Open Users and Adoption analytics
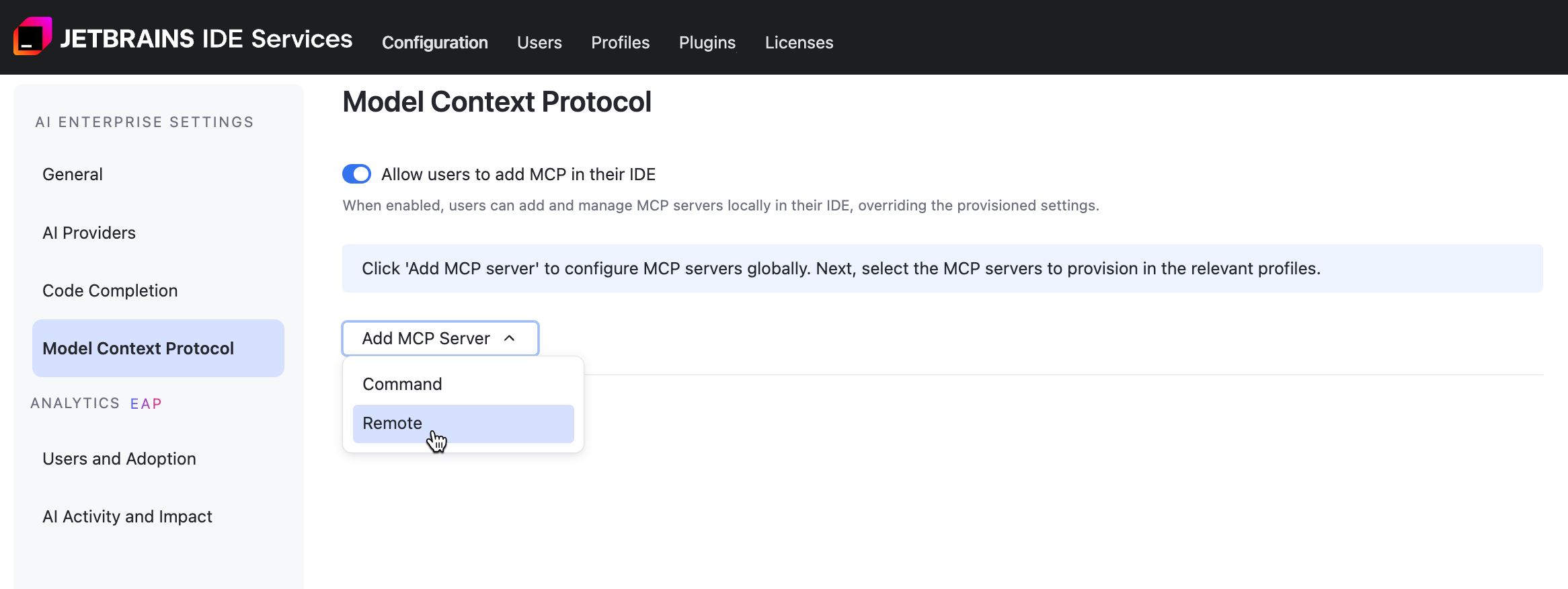This screenshot has height=589, width=1568. pos(119,459)
